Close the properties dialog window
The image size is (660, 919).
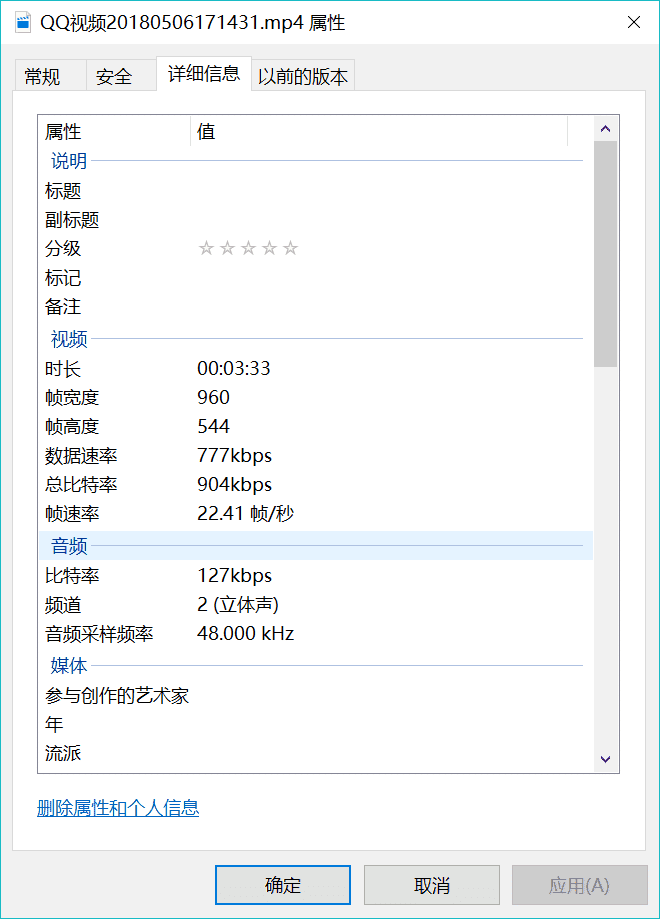click(x=633, y=23)
